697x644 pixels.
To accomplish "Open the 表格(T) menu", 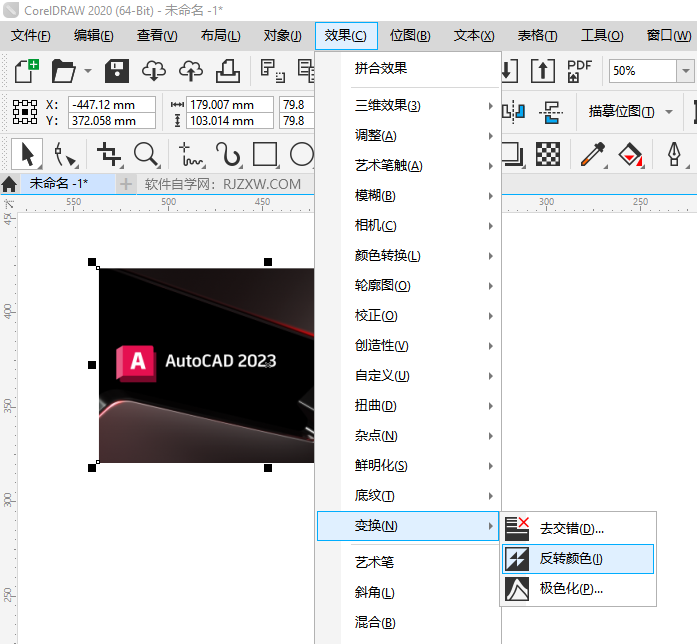I will 537,36.
